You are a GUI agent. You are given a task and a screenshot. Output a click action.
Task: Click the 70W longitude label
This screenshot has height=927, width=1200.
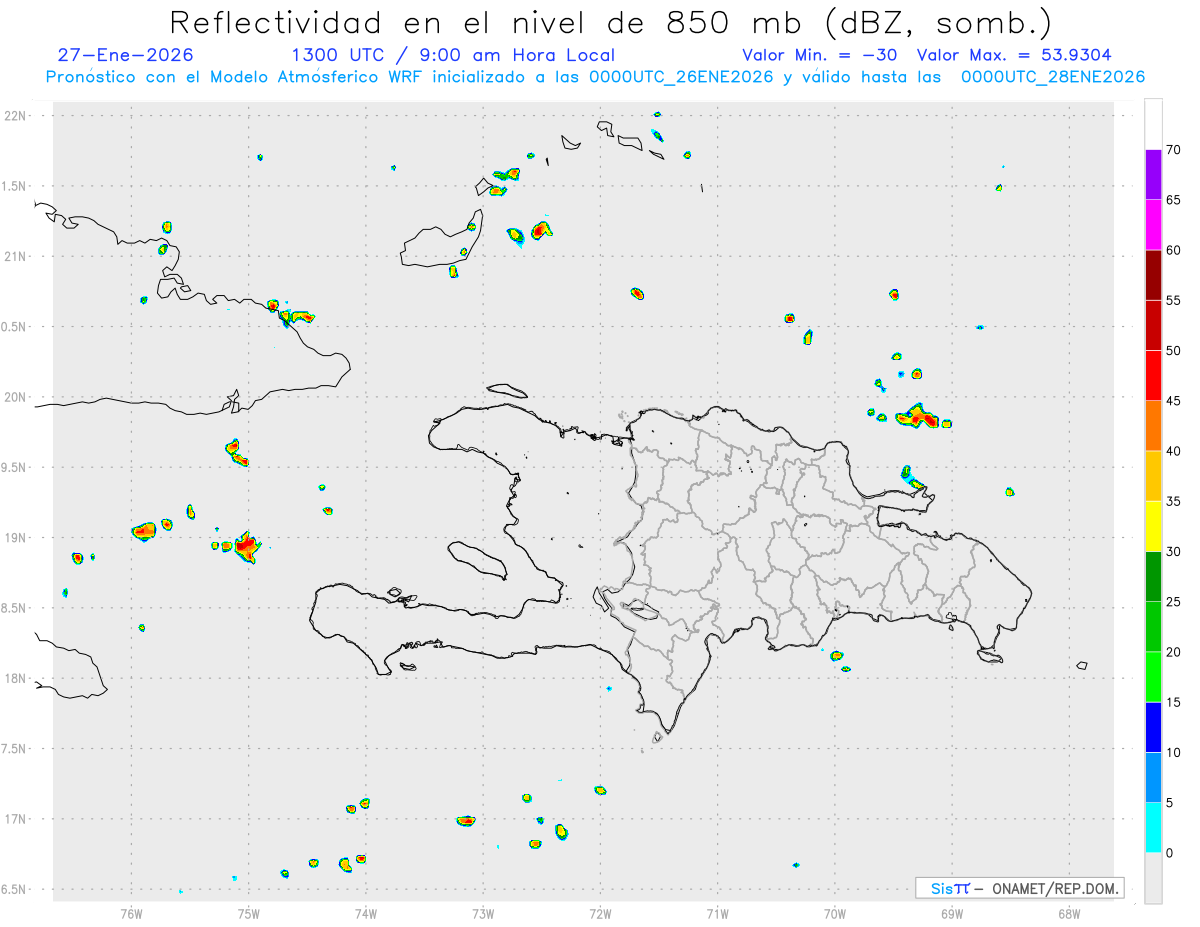(835, 914)
